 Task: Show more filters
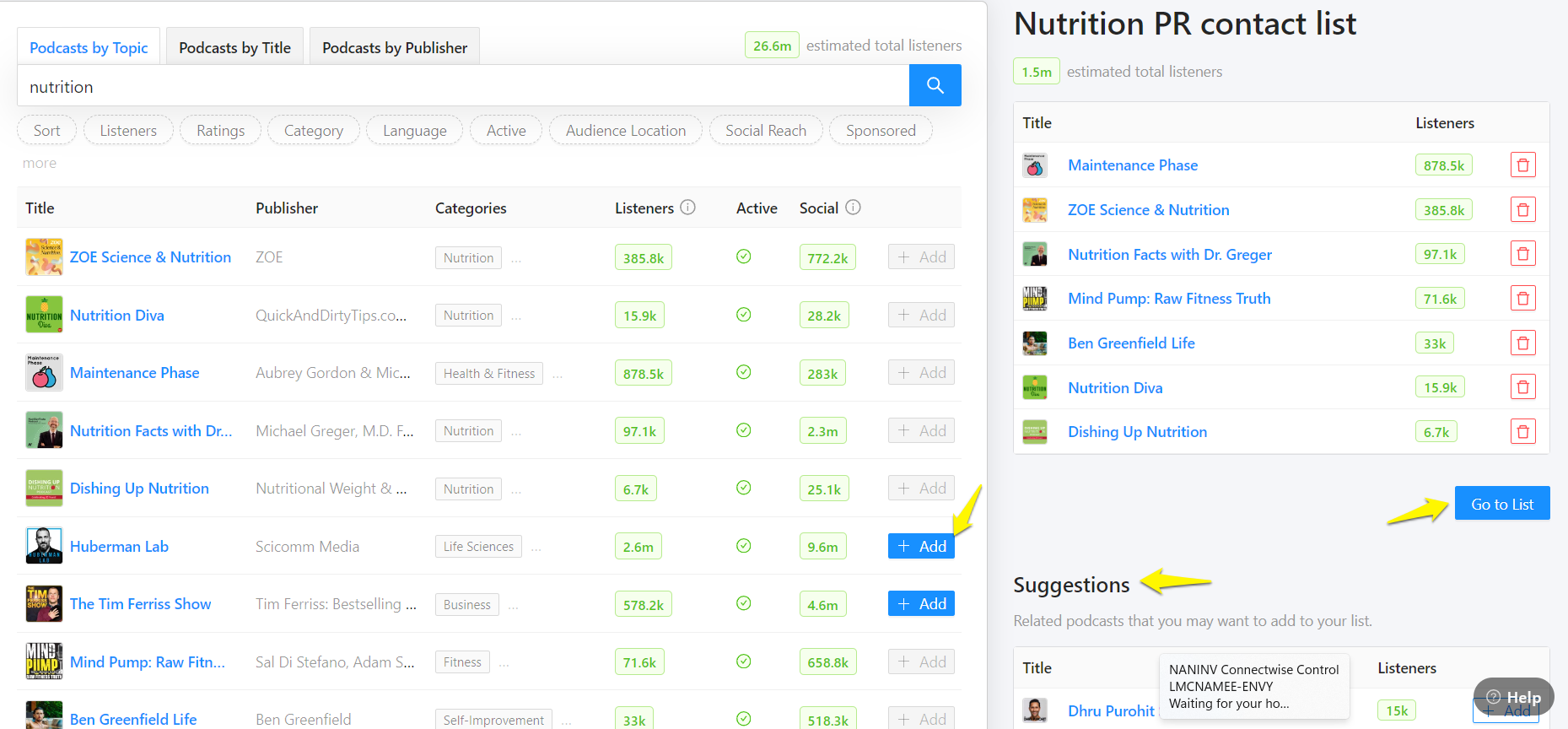click(40, 163)
